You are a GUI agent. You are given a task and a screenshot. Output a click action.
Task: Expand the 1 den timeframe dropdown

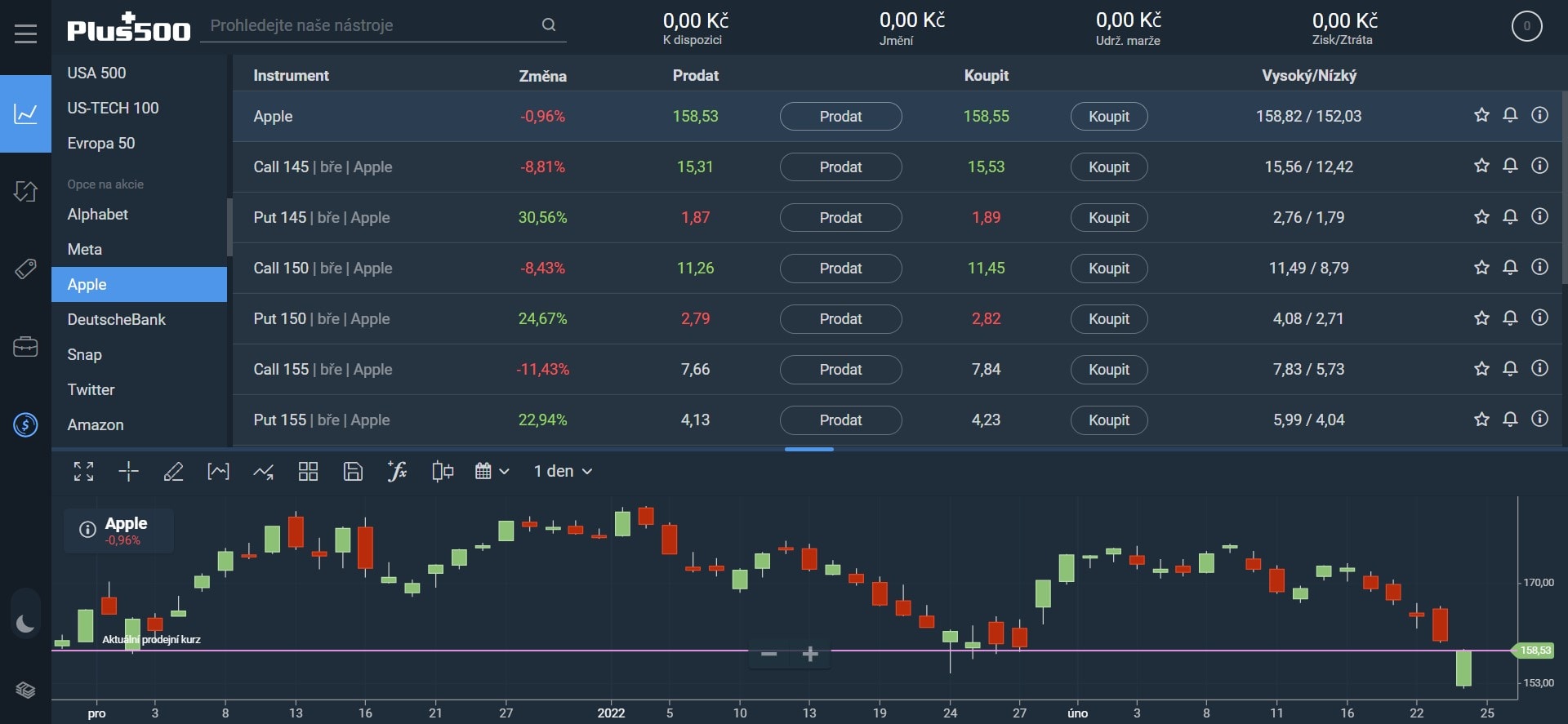(x=563, y=471)
